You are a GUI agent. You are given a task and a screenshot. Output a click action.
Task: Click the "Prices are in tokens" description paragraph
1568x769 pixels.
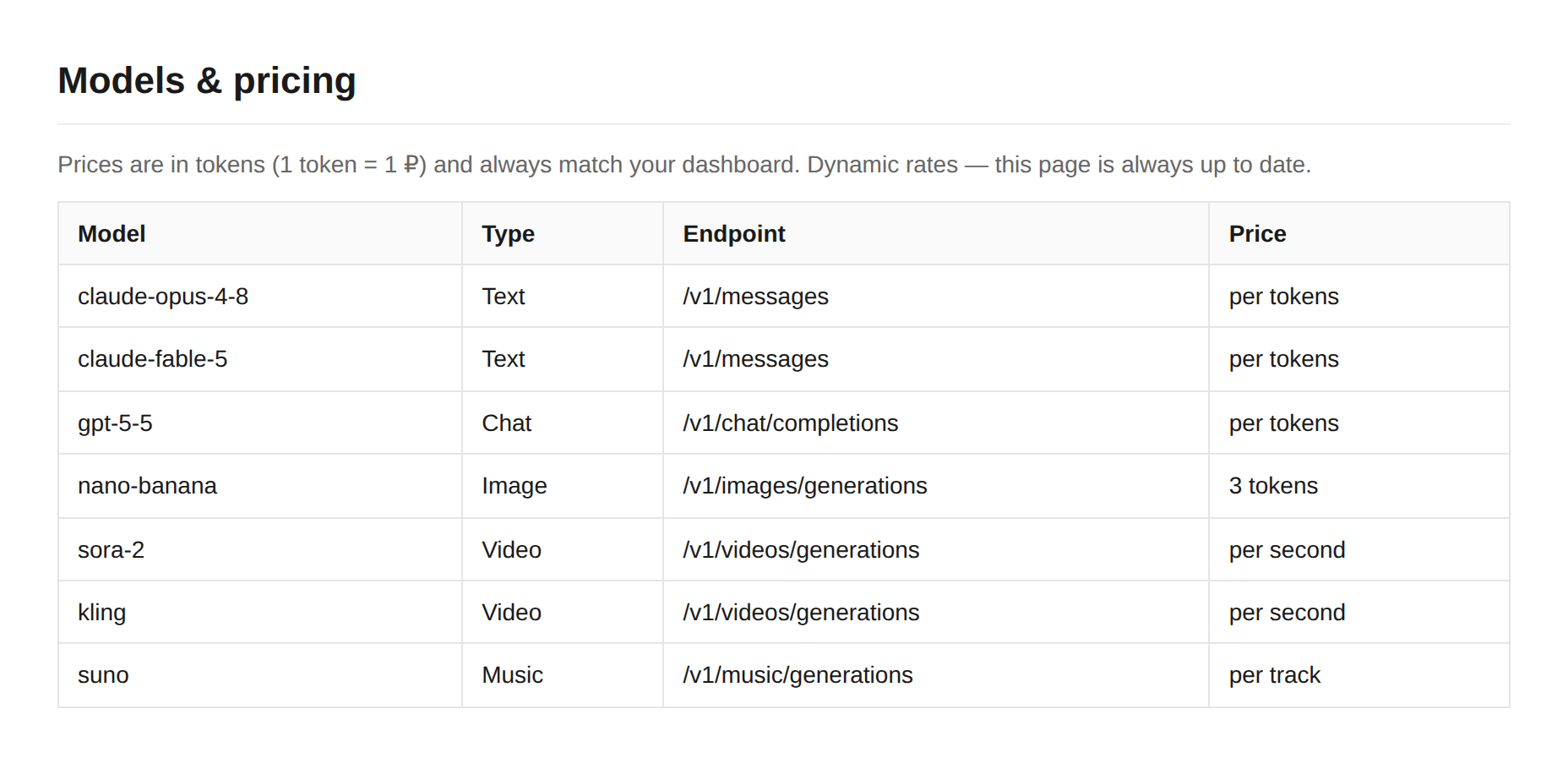pyautogui.click(x=684, y=165)
